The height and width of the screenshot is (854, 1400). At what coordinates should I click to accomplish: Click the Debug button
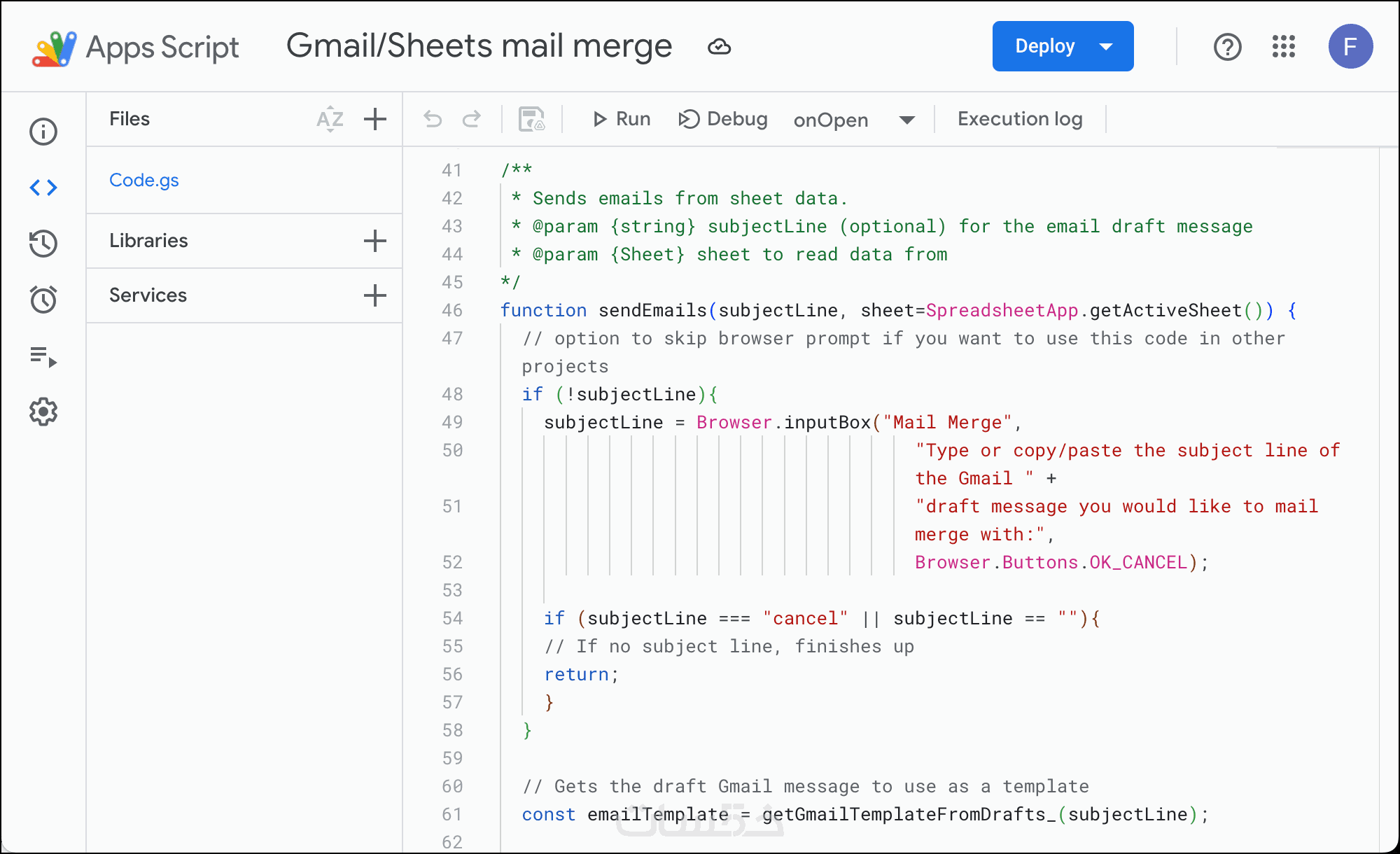pyautogui.click(x=723, y=120)
